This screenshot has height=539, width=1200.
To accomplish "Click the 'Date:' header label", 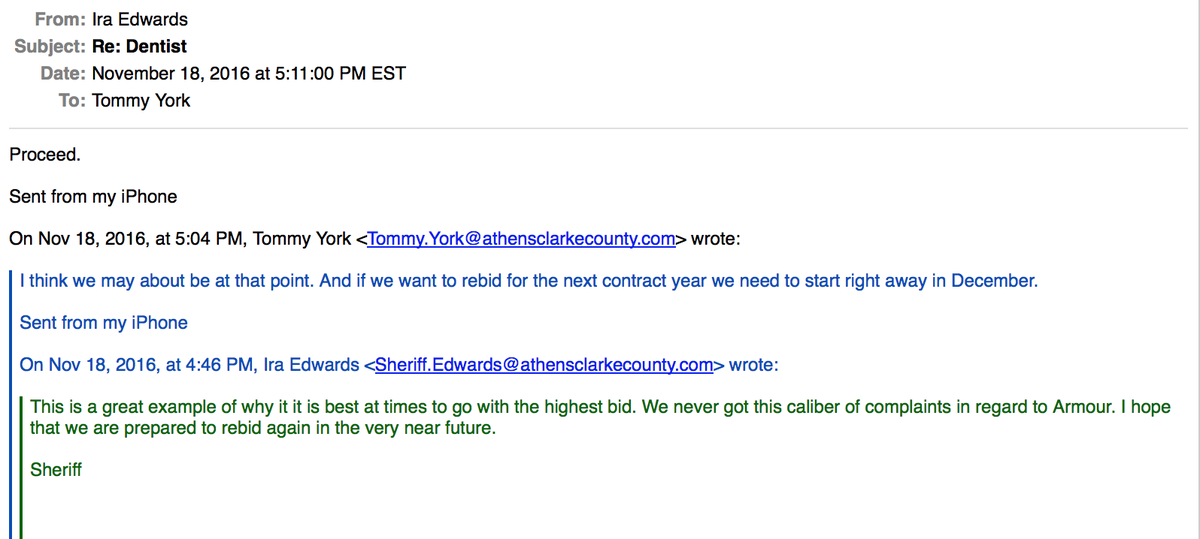I will tap(63, 73).
